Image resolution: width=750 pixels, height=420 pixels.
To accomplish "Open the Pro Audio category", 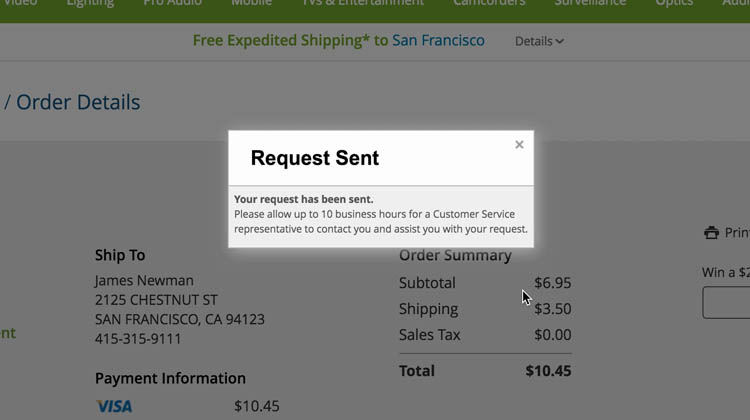I will [172, 3].
